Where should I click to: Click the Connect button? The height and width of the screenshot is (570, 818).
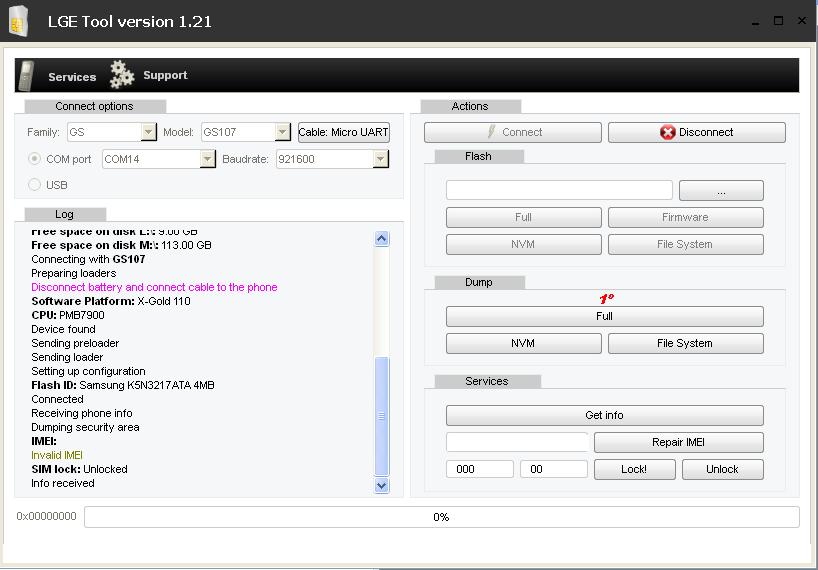click(x=512, y=132)
